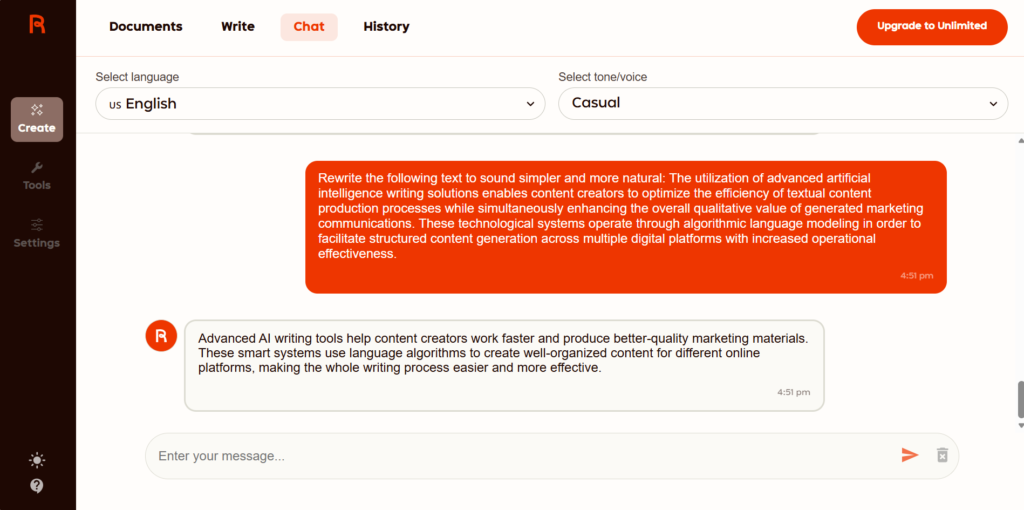
Task: Click the bot avatar beside the reply
Action: [x=161, y=336]
